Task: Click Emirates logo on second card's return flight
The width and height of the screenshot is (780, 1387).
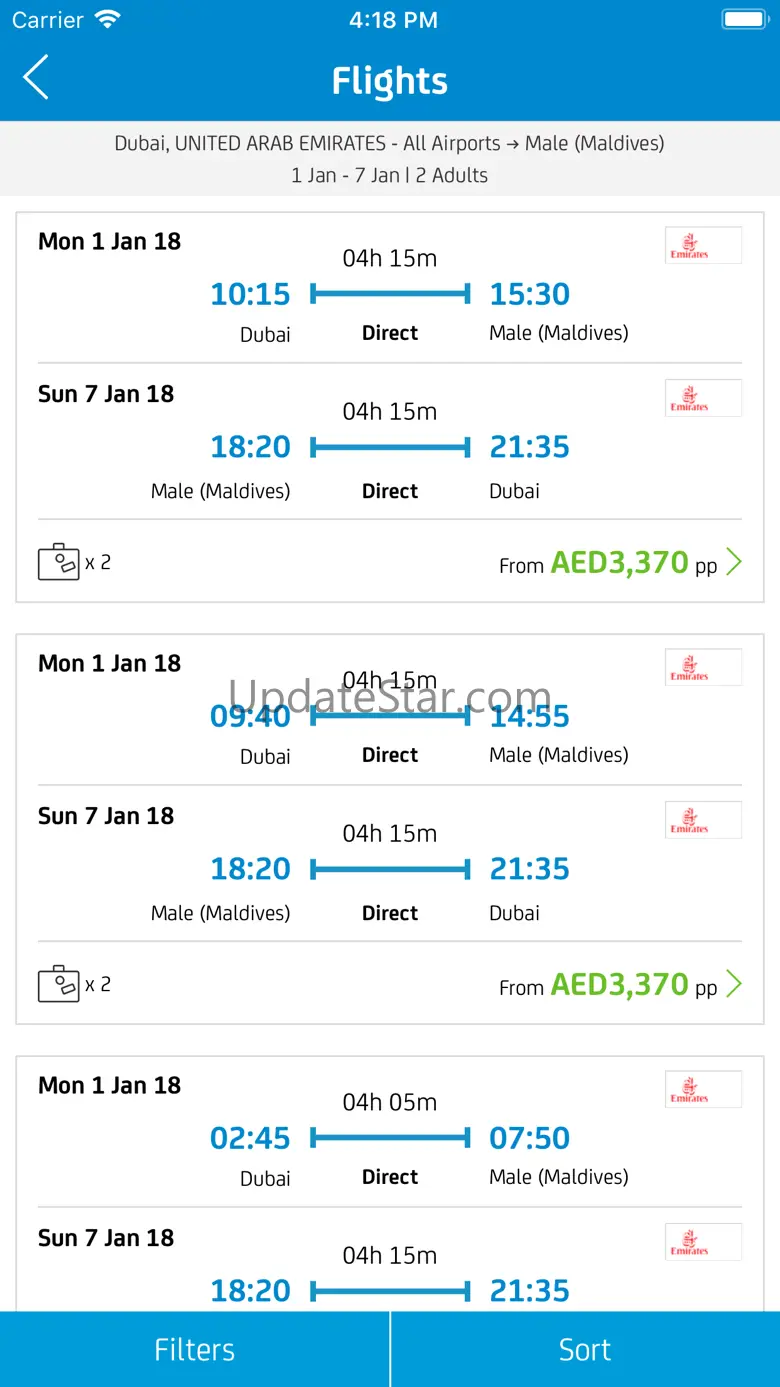Action: (x=703, y=820)
